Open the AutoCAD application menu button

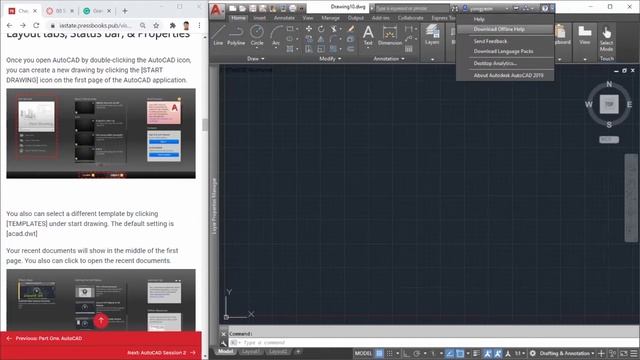216,10
